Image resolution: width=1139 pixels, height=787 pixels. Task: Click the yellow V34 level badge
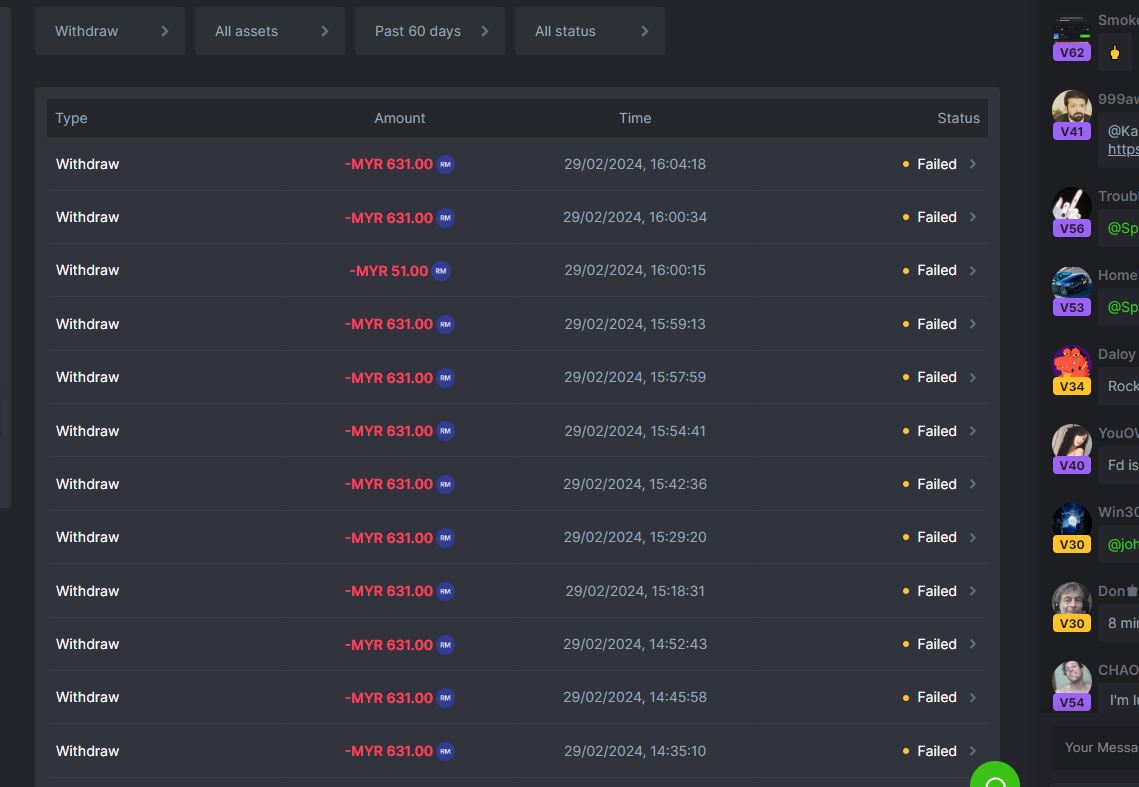coord(1071,386)
